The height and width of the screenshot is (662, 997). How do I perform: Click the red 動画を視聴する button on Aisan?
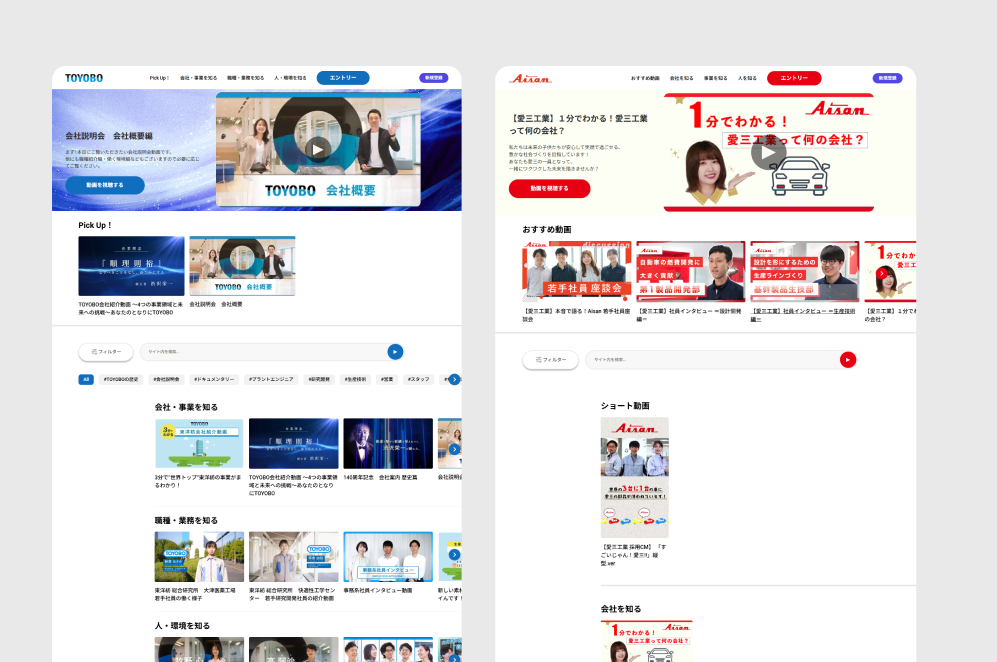[549, 189]
